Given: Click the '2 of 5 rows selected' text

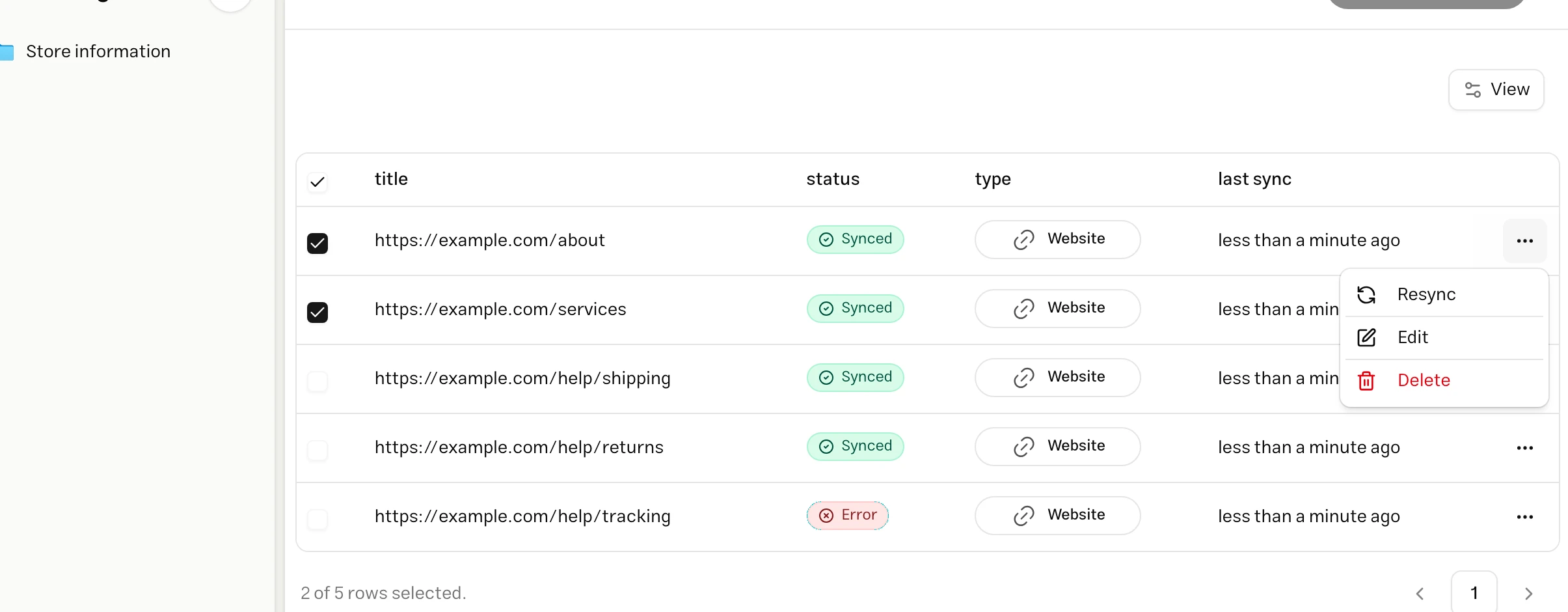Looking at the screenshot, I should pyautogui.click(x=383, y=593).
